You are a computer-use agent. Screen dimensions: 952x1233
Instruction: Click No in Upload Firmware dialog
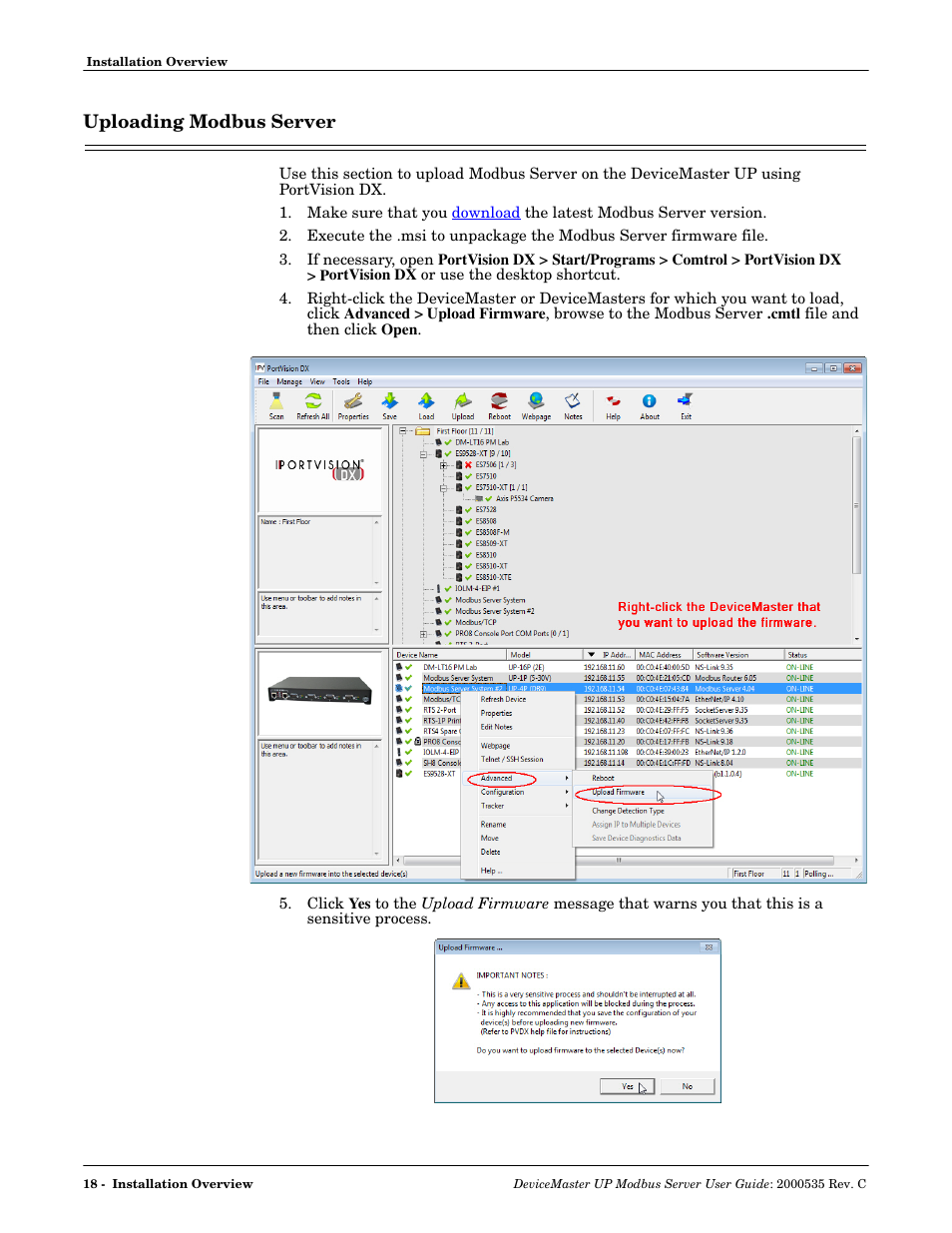688,1086
